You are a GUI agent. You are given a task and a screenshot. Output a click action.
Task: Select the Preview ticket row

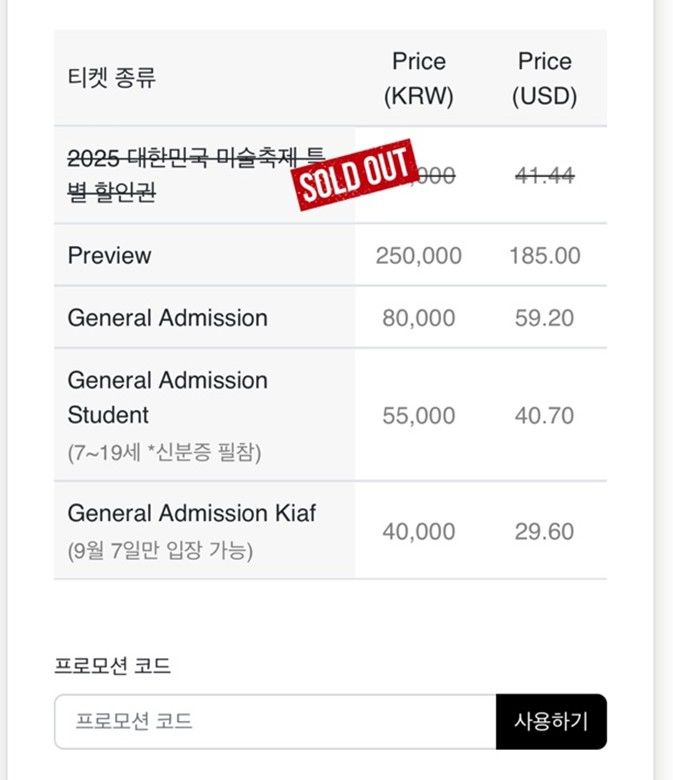click(330, 255)
